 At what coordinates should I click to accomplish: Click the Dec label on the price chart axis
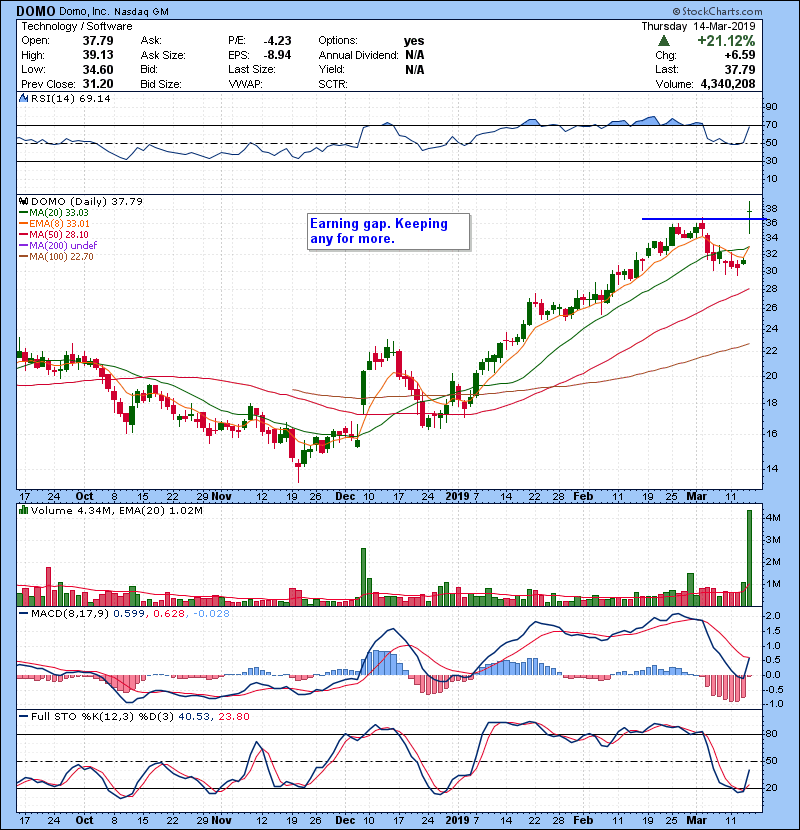(346, 495)
